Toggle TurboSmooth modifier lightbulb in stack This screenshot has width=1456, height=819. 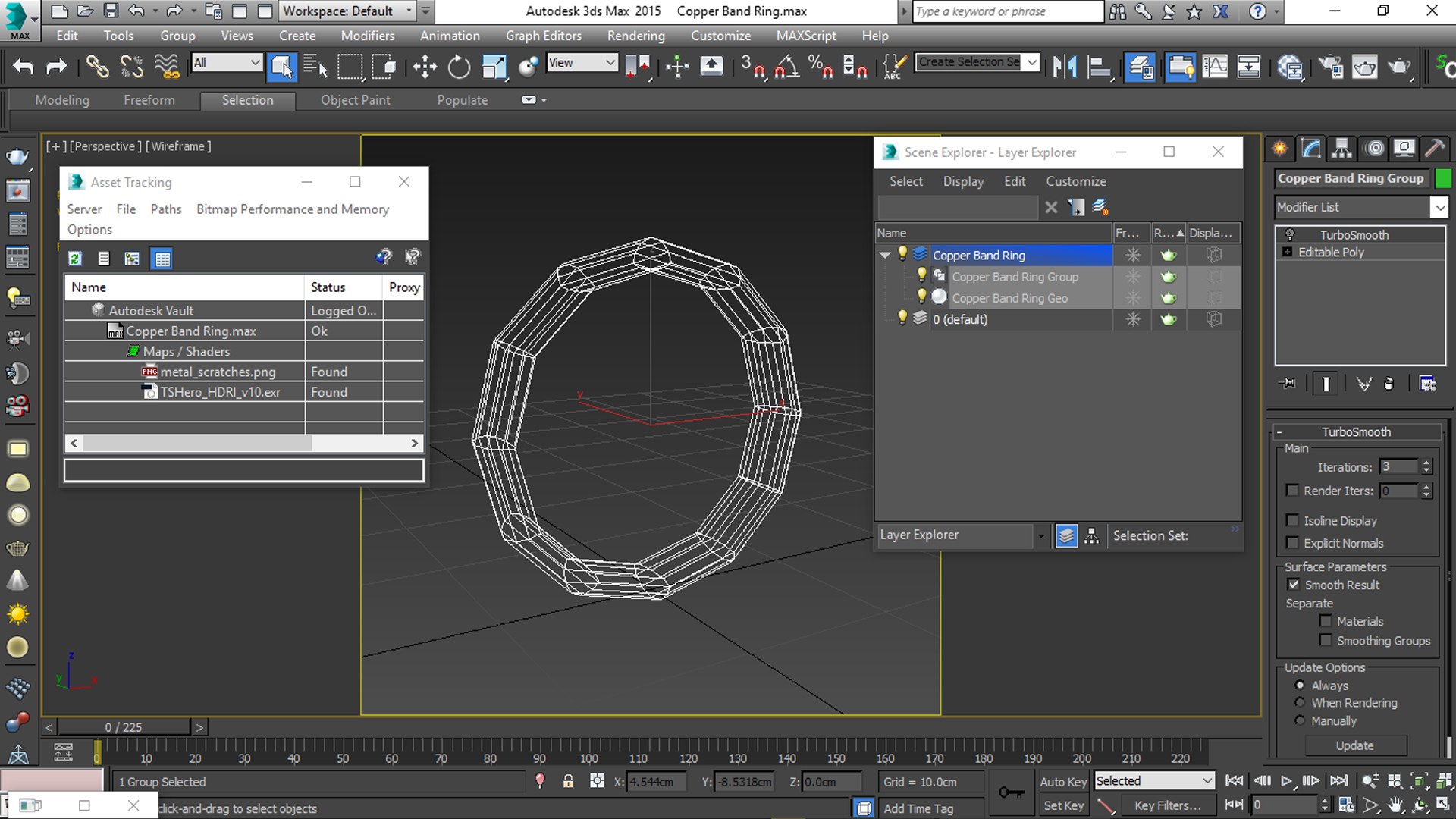pos(1290,235)
